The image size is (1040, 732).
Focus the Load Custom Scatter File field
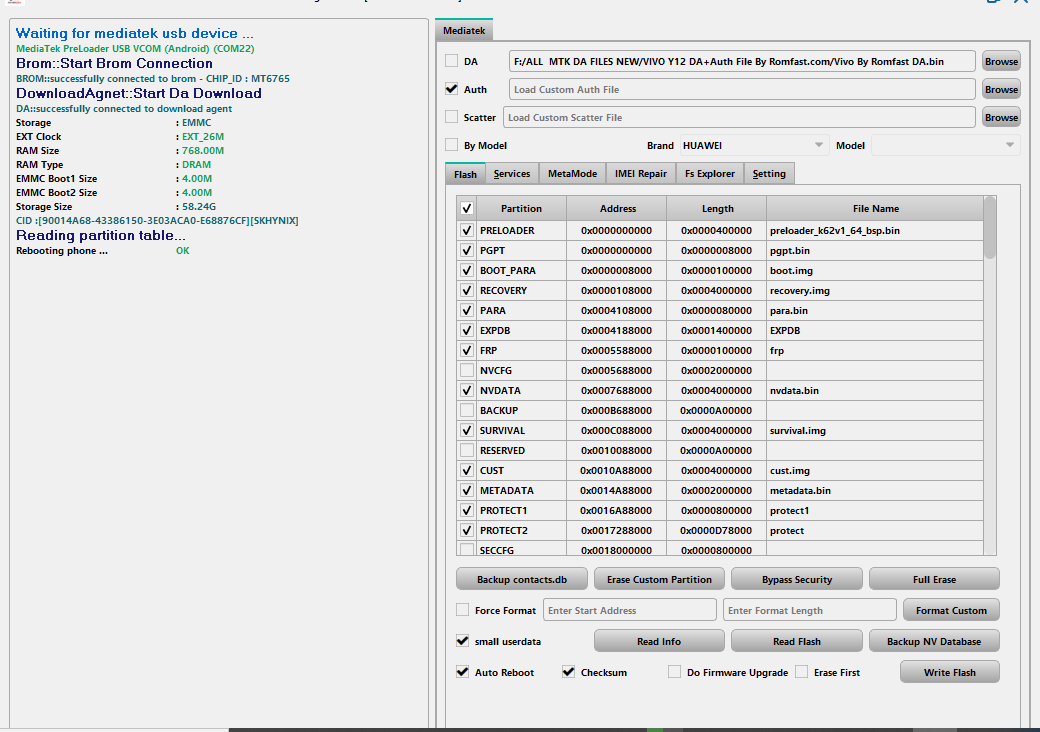739,117
